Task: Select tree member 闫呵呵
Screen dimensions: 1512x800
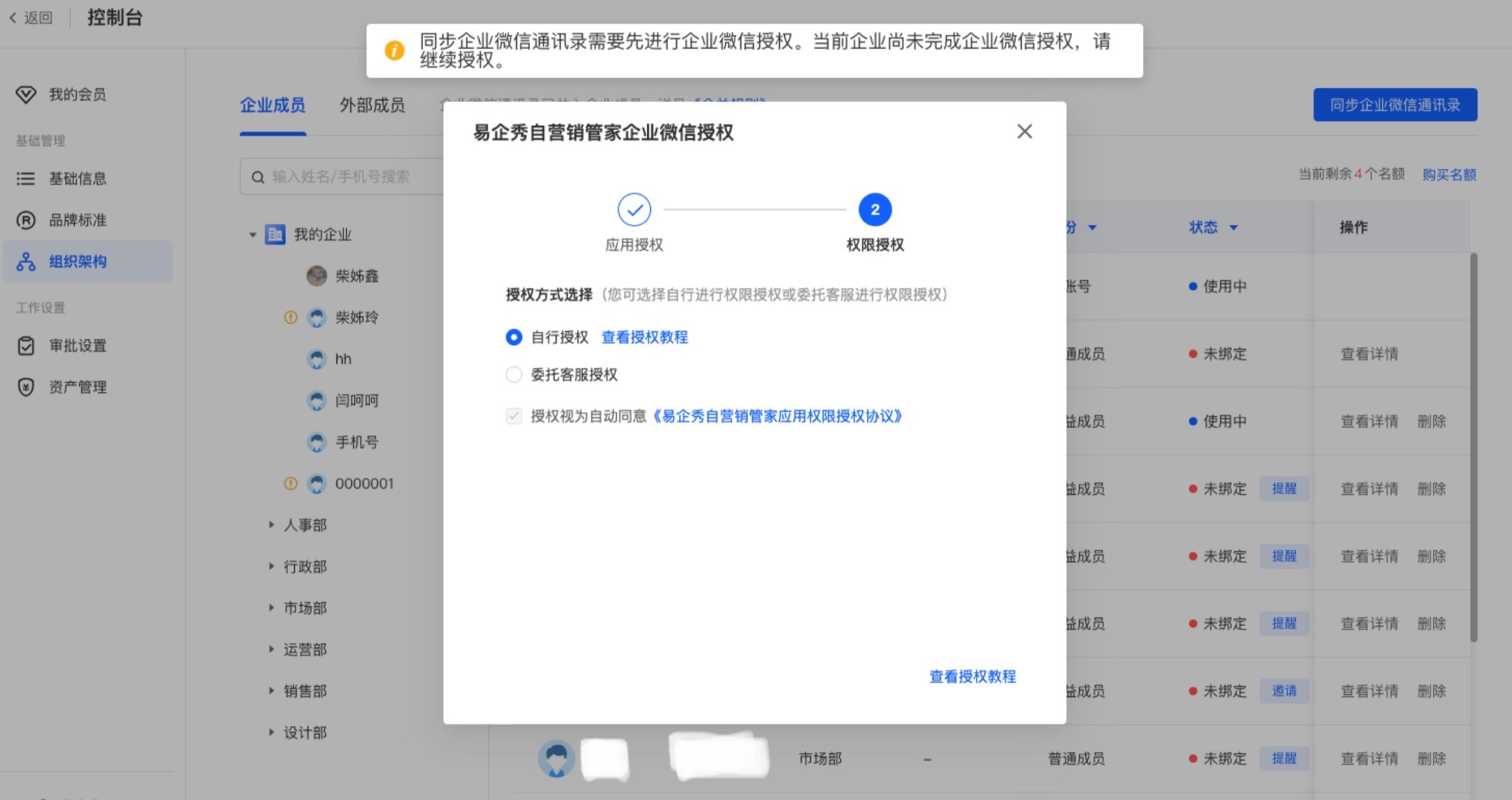Action: pyautogui.click(x=357, y=401)
